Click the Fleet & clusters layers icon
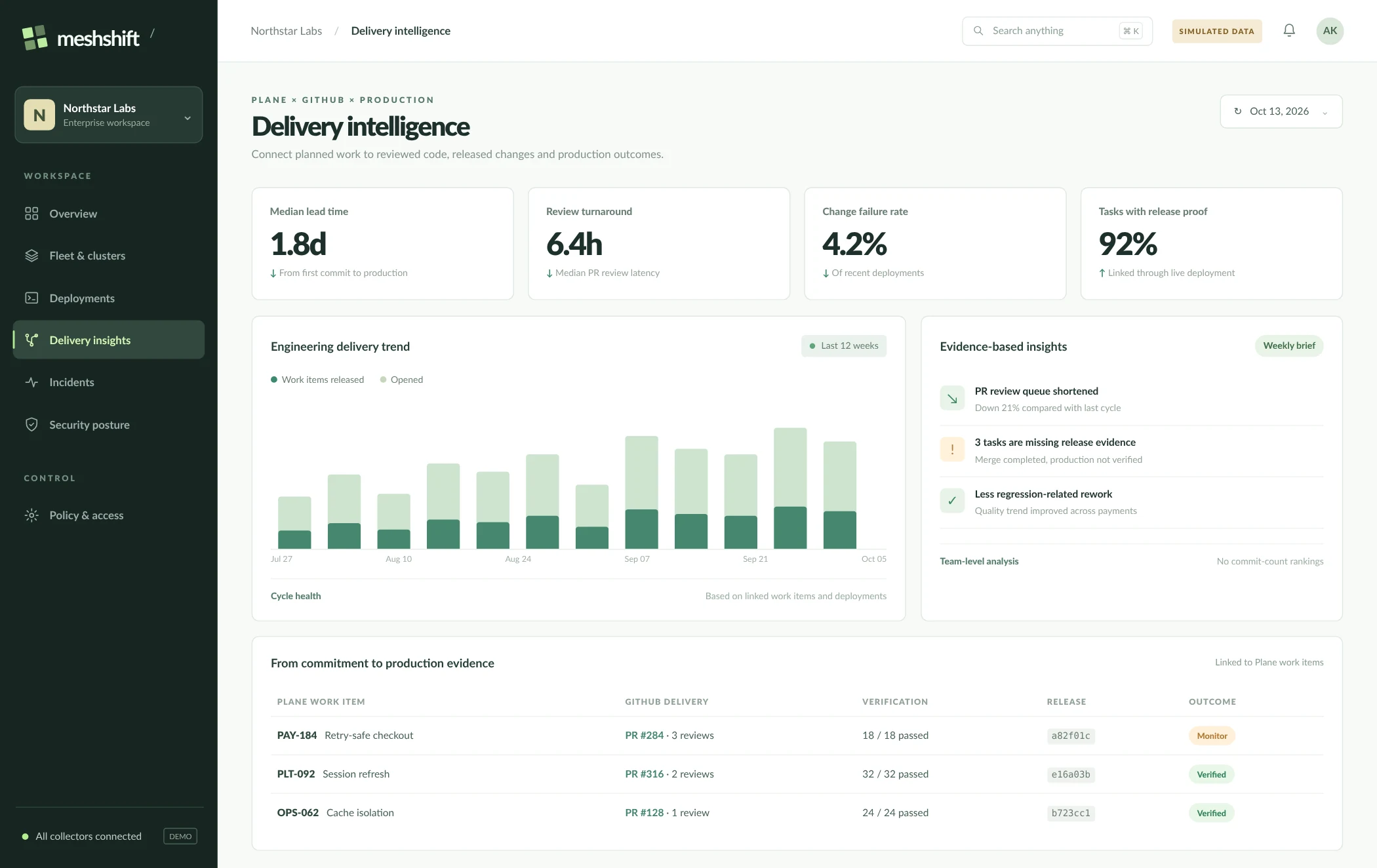Screen dimensions: 1377x868 tap(31, 256)
